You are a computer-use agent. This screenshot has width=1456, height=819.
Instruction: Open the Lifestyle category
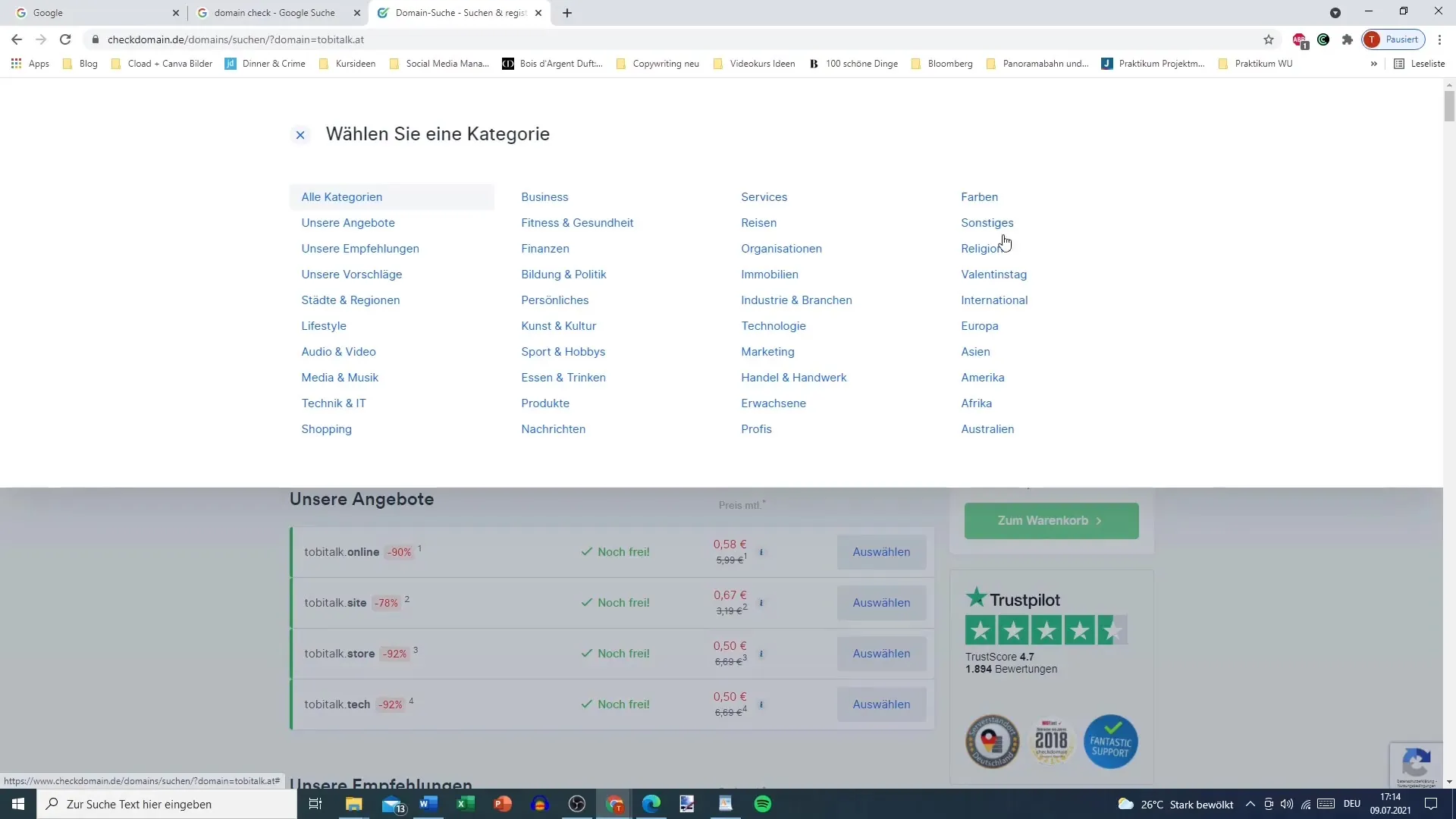[x=324, y=326]
